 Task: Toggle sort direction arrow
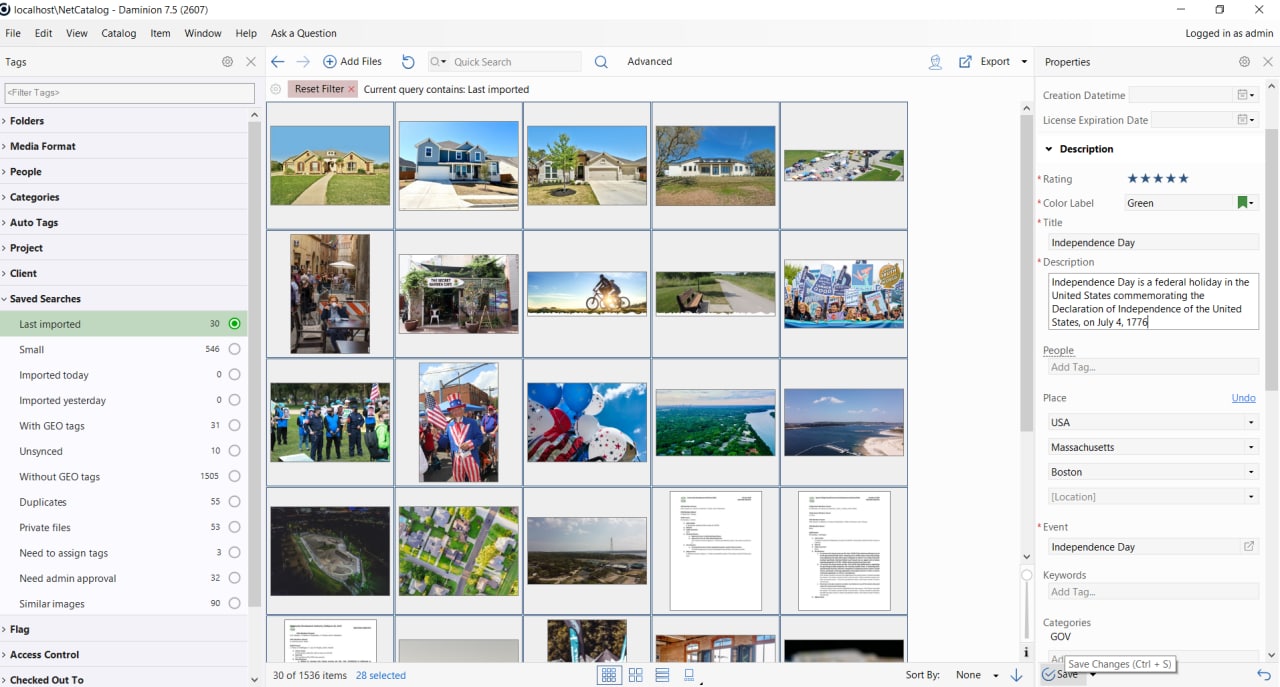point(1016,676)
